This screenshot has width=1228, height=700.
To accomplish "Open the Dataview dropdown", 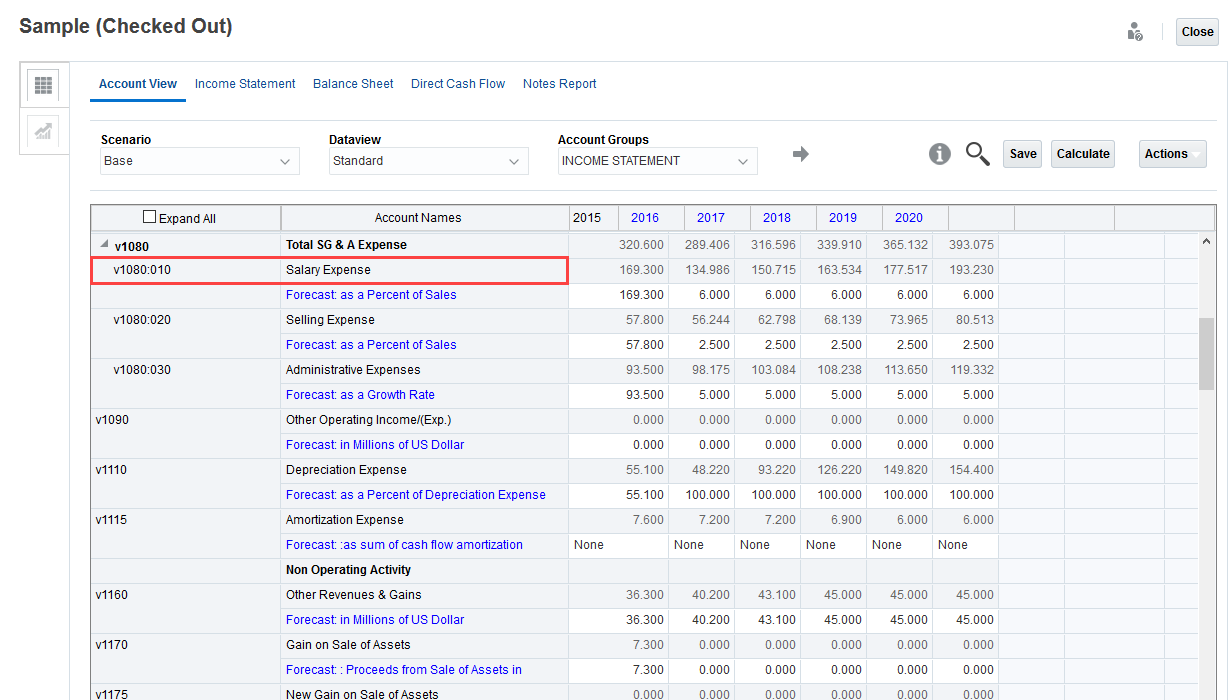I will pos(429,161).
